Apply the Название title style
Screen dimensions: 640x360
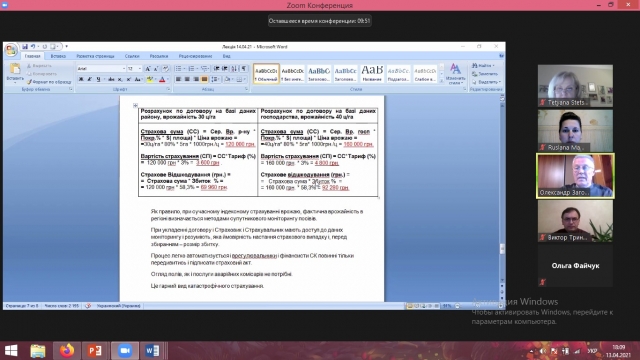point(372,73)
